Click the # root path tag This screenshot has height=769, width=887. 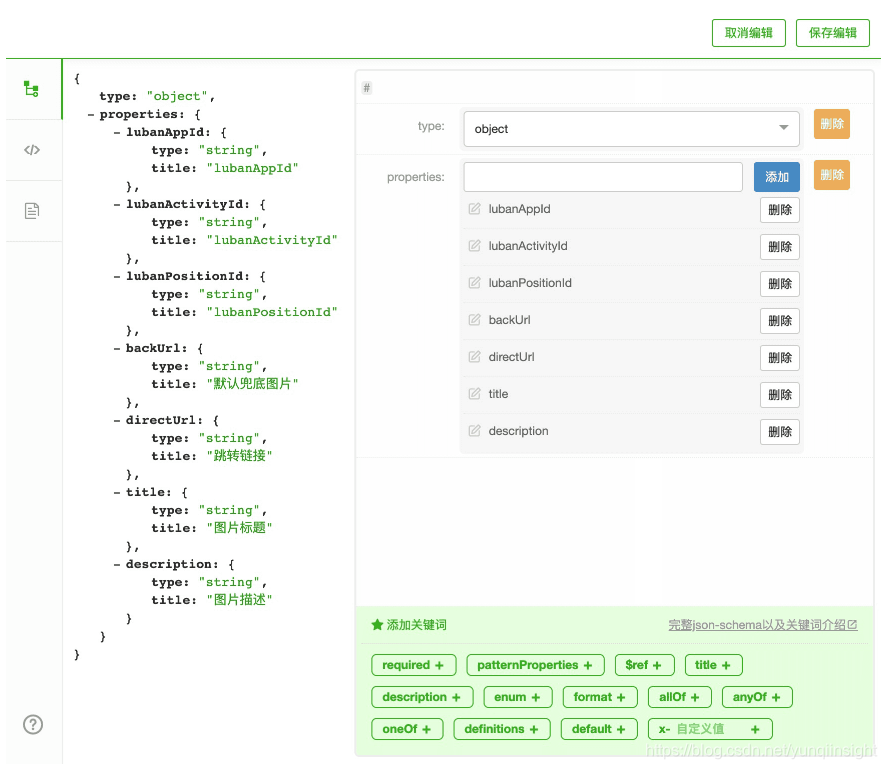pyautogui.click(x=367, y=88)
